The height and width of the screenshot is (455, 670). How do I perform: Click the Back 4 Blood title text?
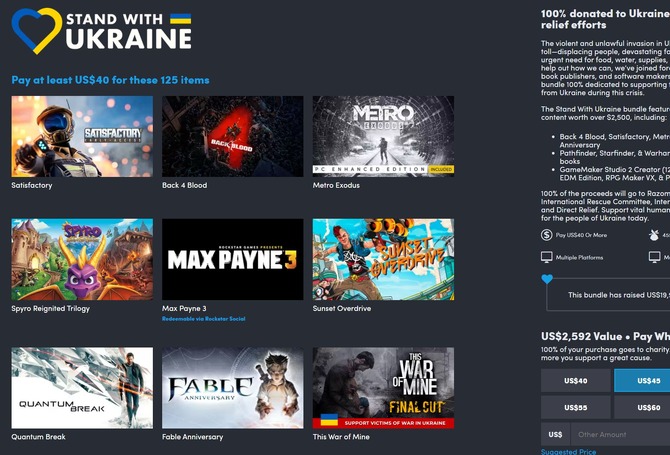pyautogui.click(x=184, y=185)
